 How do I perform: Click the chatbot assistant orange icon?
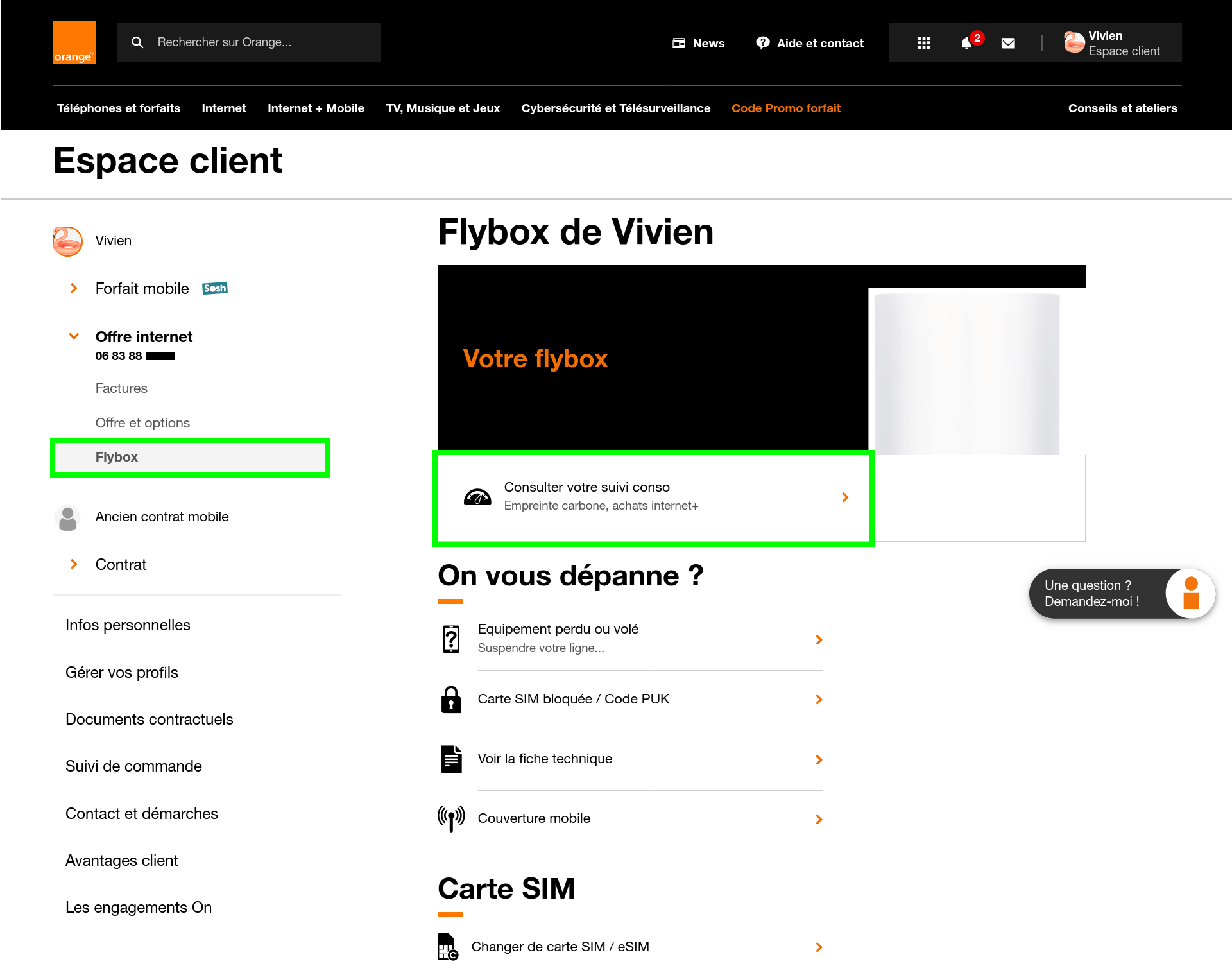(1191, 593)
